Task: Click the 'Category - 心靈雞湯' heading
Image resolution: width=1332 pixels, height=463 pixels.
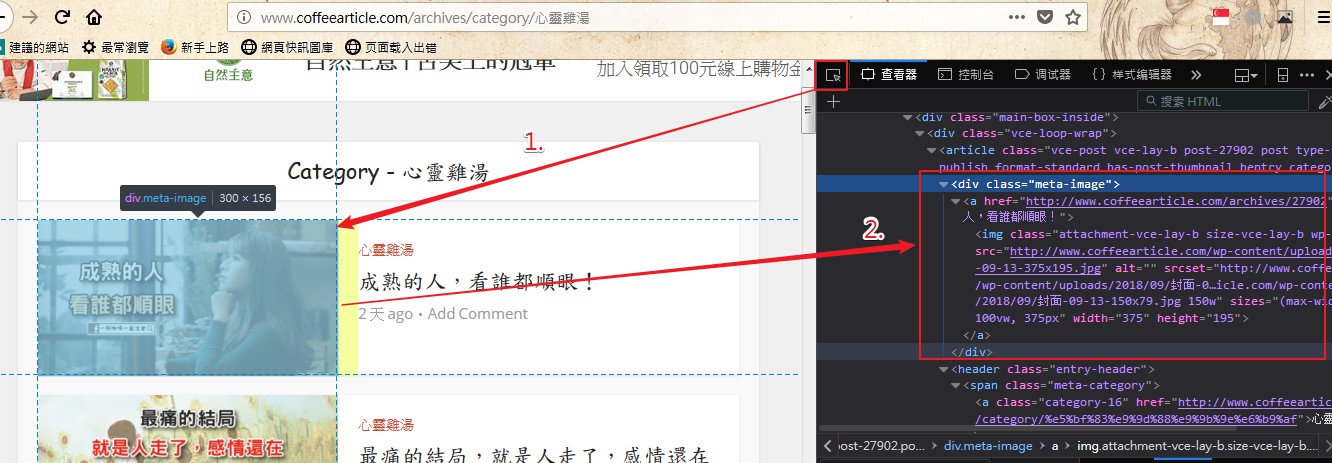Action: [x=388, y=172]
